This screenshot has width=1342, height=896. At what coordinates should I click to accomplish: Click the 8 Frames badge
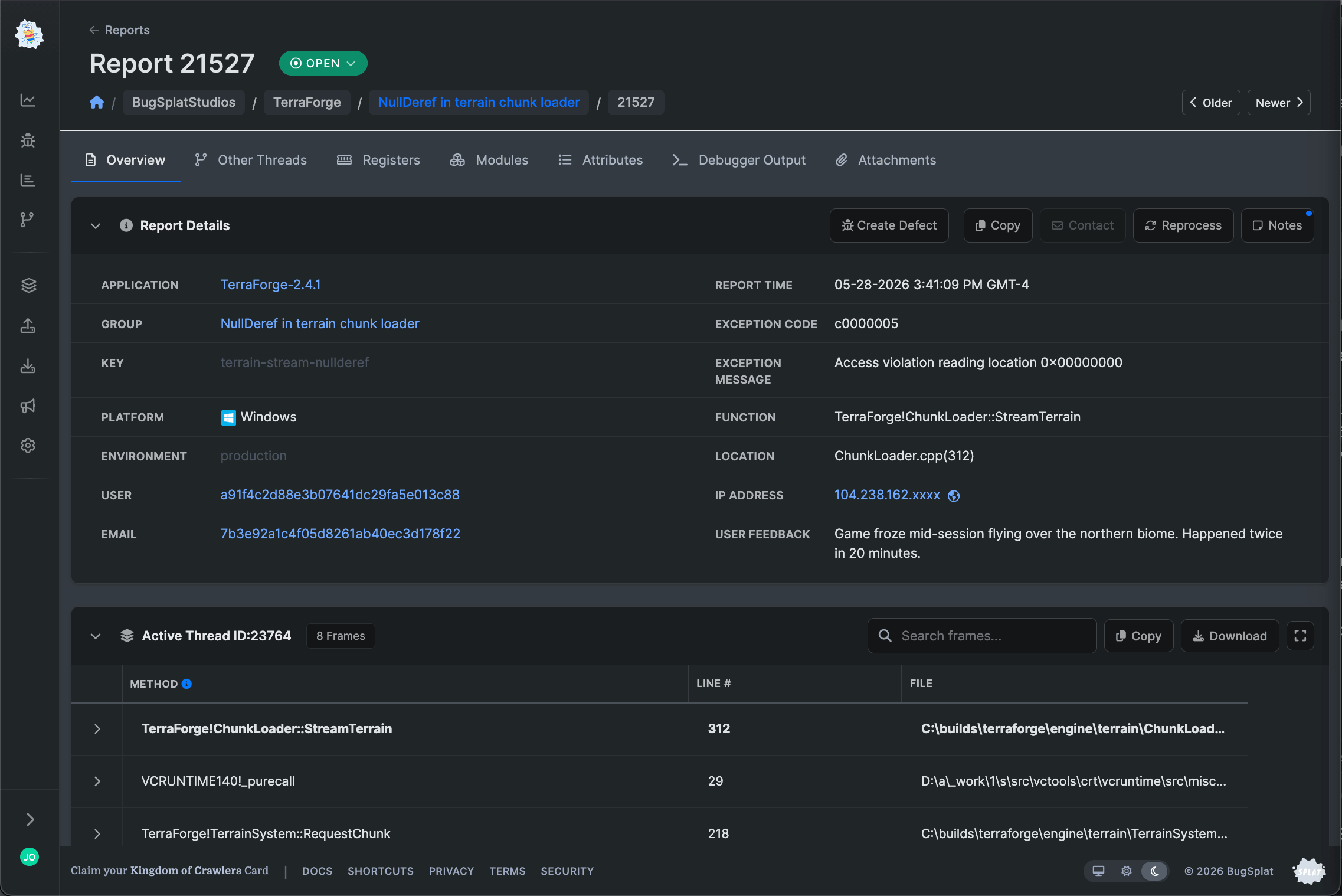point(341,636)
